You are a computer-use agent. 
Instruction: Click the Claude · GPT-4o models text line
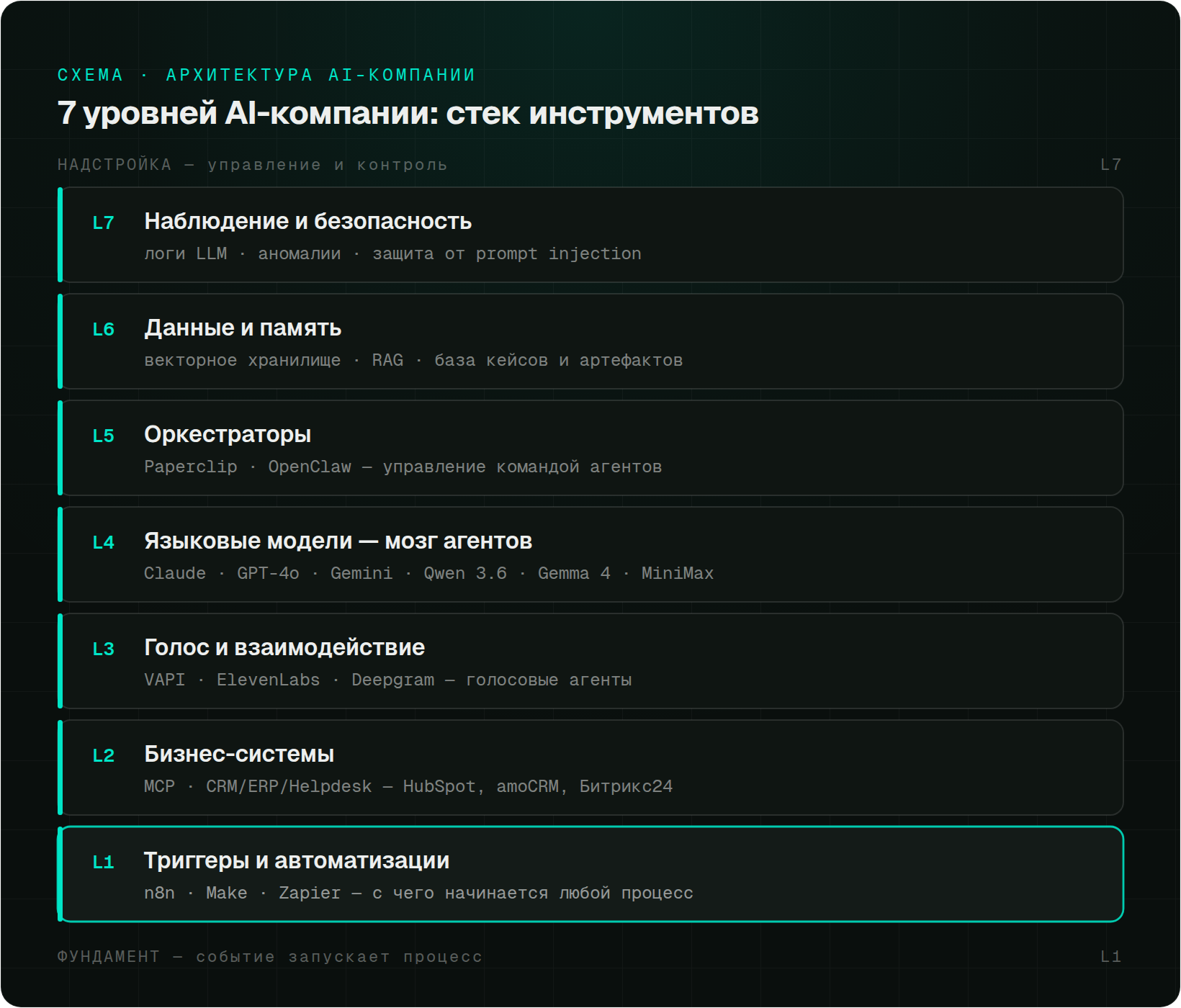coord(429,573)
